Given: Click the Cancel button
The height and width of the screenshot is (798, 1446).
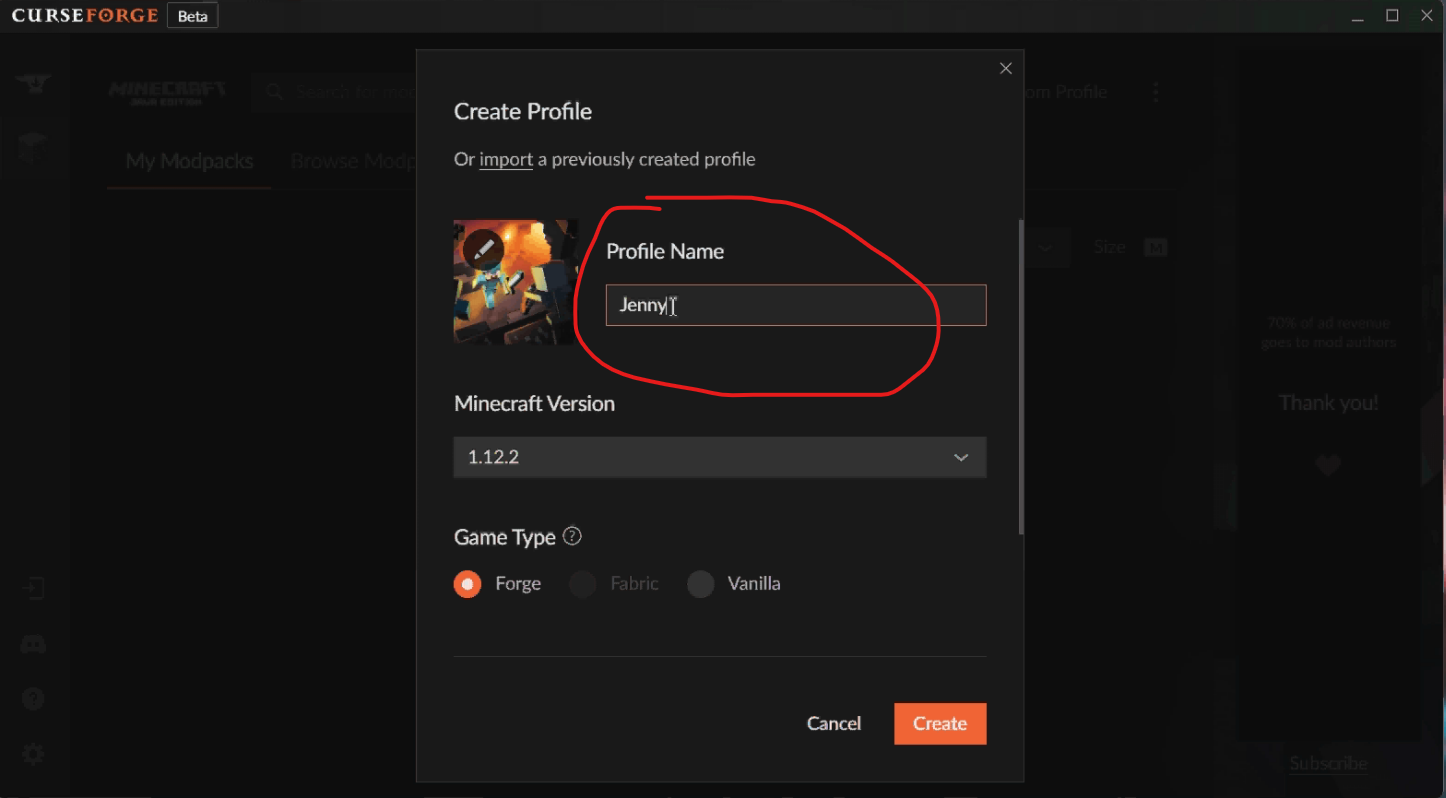Looking at the screenshot, I should pyautogui.click(x=834, y=723).
